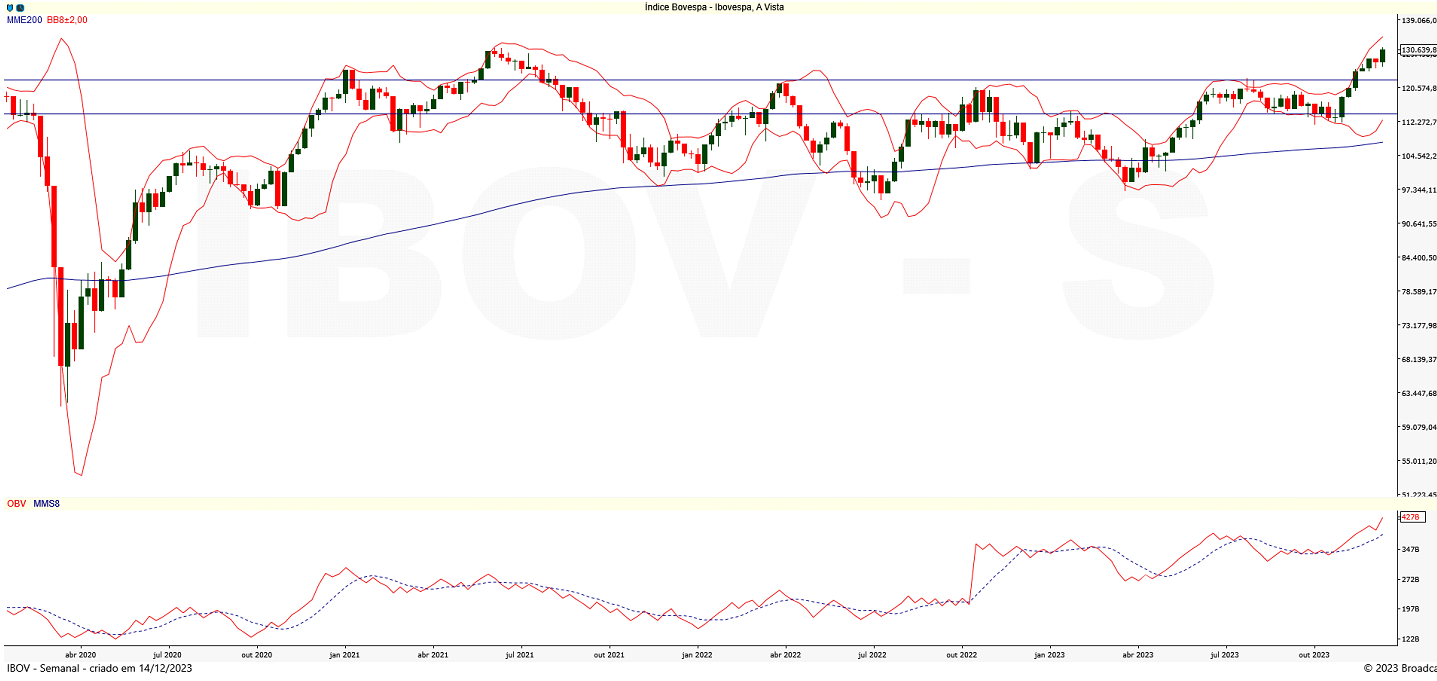Click the 120.574,8 price axis label

[x=1420, y=89]
